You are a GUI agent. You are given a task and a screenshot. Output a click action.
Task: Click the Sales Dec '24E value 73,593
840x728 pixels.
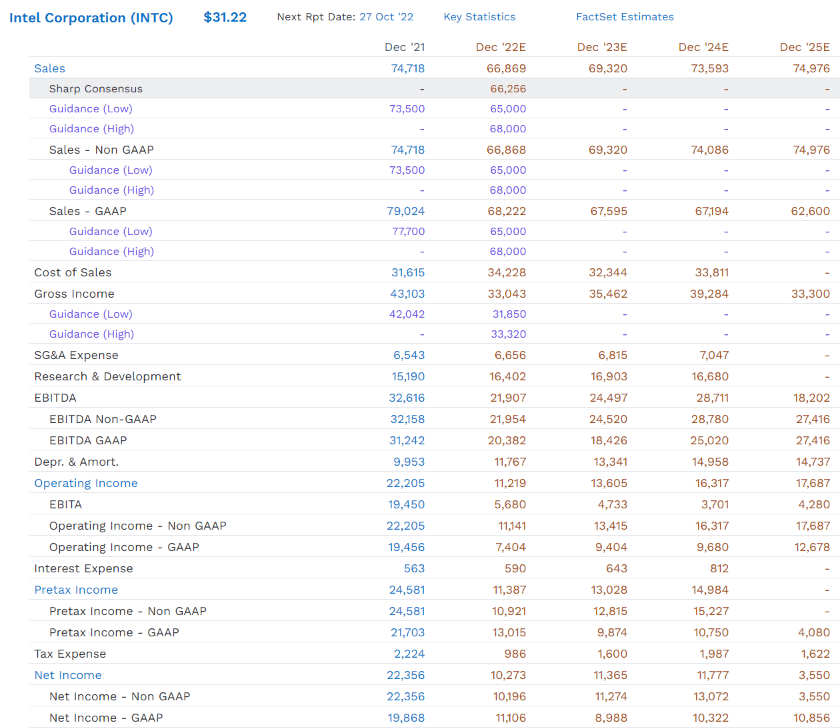pos(709,69)
